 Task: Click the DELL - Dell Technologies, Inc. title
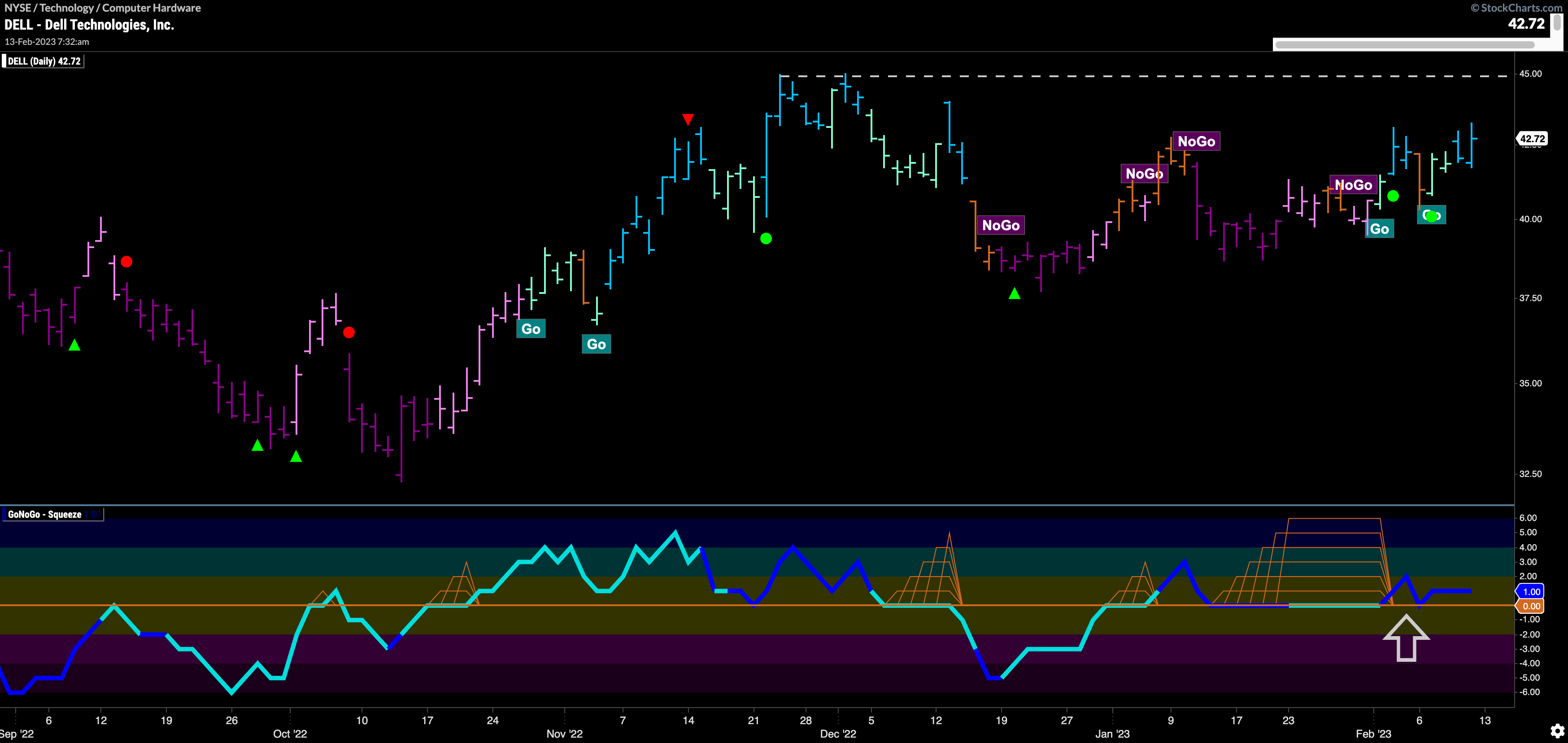(x=89, y=25)
